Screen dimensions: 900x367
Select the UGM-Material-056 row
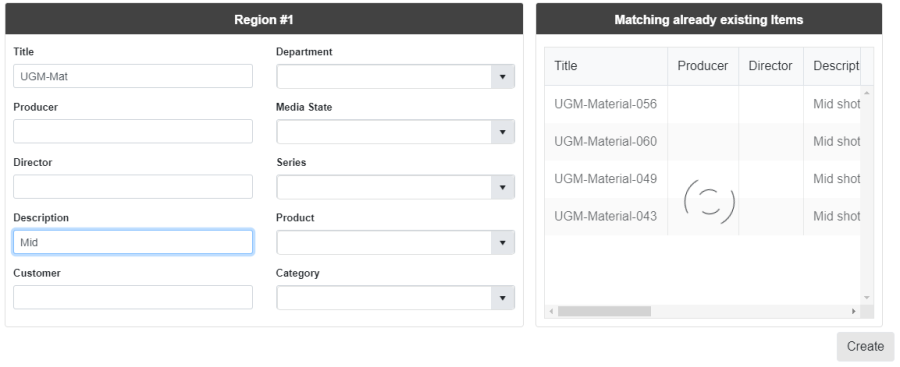(x=703, y=104)
